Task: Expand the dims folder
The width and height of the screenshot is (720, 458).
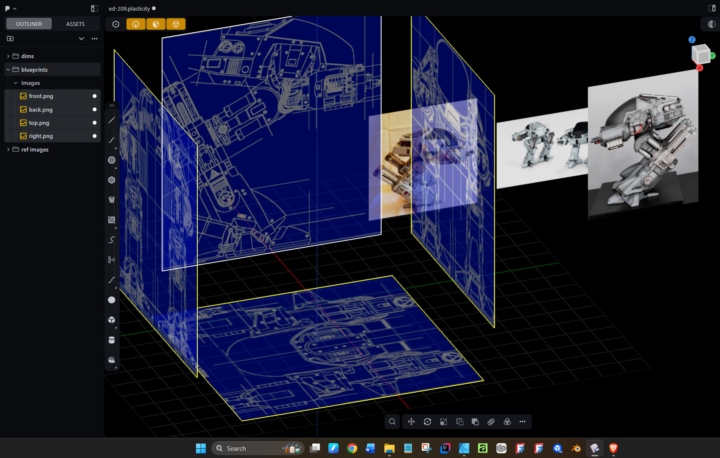Action: [x=8, y=56]
